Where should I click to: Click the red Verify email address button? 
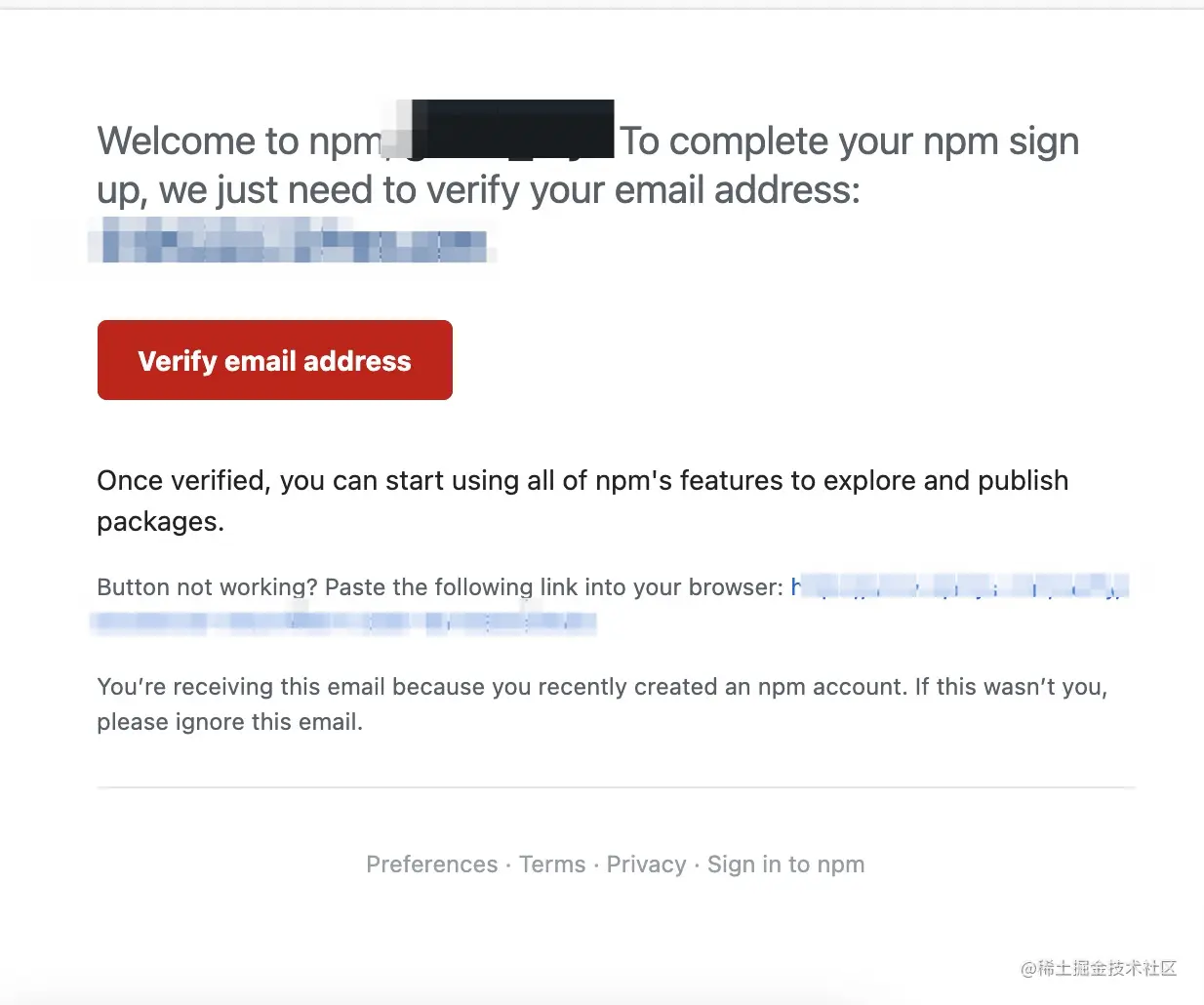pyautogui.click(x=275, y=360)
